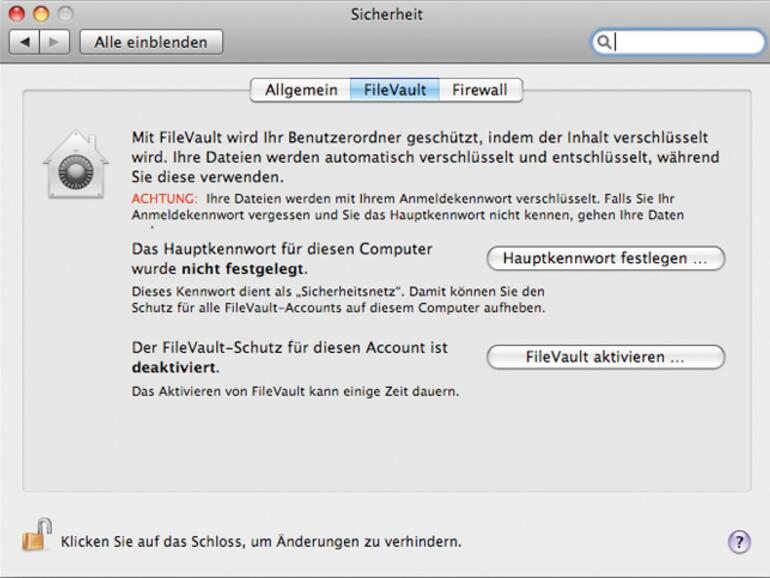Open help with the question mark button
The image size is (770, 578).
pyautogui.click(x=739, y=542)
